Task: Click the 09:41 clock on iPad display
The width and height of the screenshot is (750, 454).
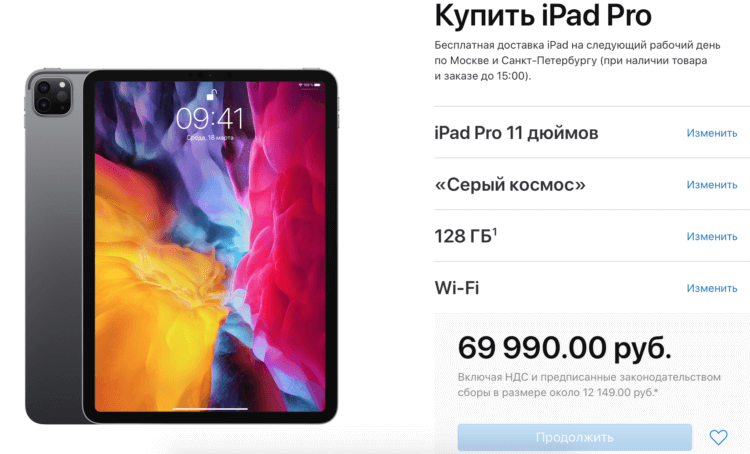Action: (x=210, y=119)
